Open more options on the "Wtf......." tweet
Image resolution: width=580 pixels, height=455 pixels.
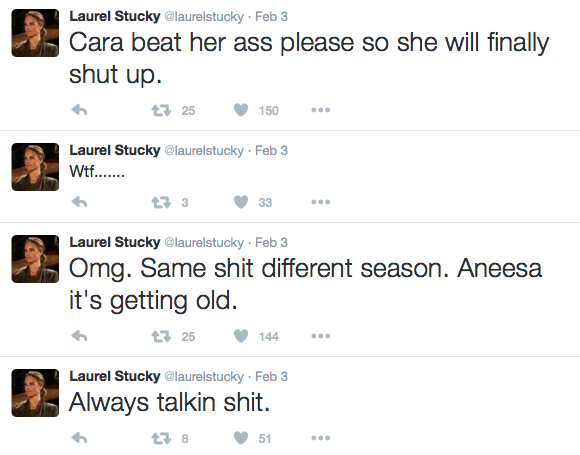click(321, 202)
